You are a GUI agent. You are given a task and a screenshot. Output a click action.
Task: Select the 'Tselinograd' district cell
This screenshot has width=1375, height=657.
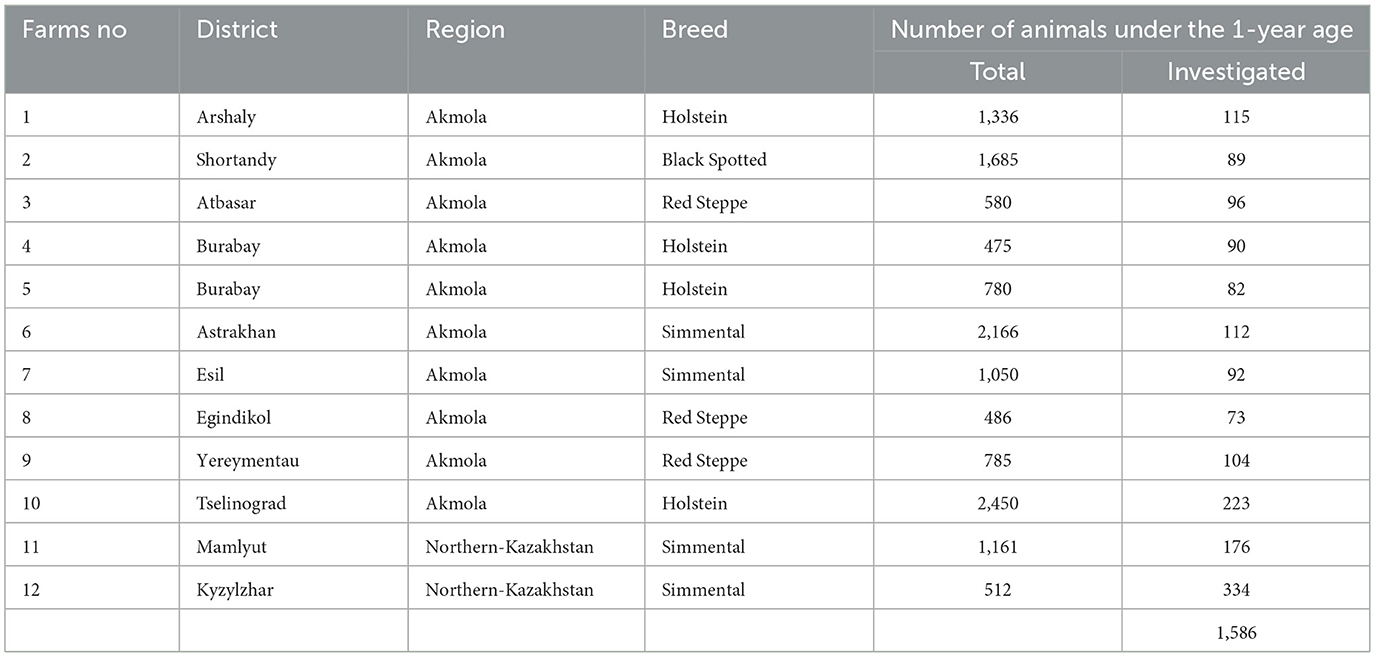[x=241, y=504]
